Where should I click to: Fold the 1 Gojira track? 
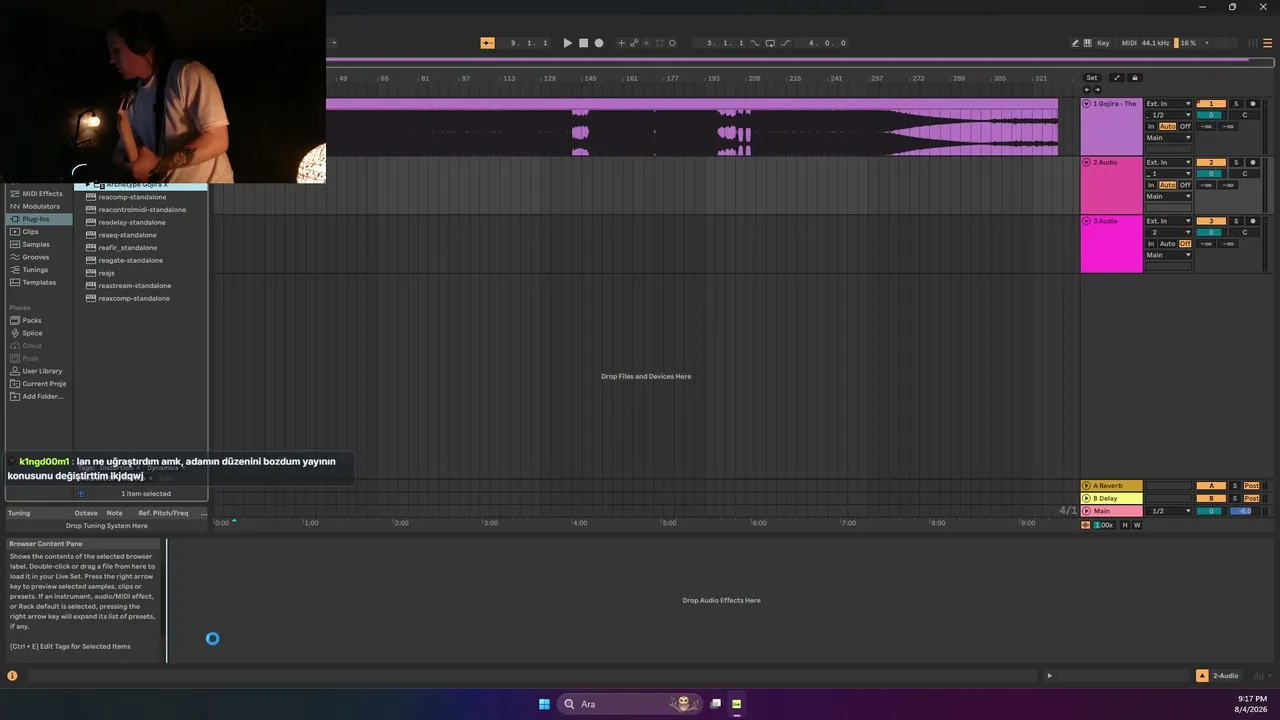click(x=1087, y=104)
